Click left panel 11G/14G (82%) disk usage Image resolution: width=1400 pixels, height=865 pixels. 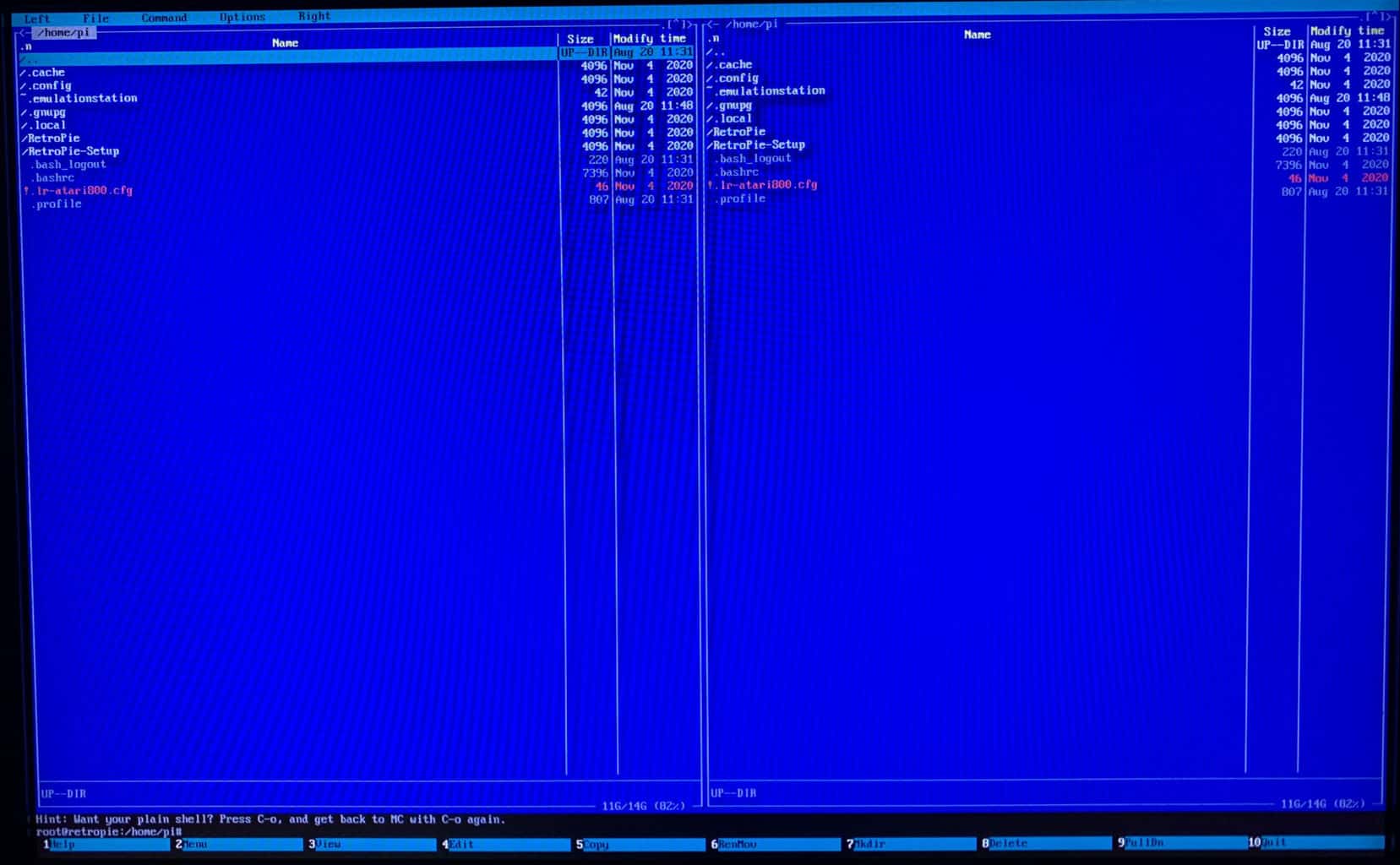pyautogui.click(x=643, y=806)
